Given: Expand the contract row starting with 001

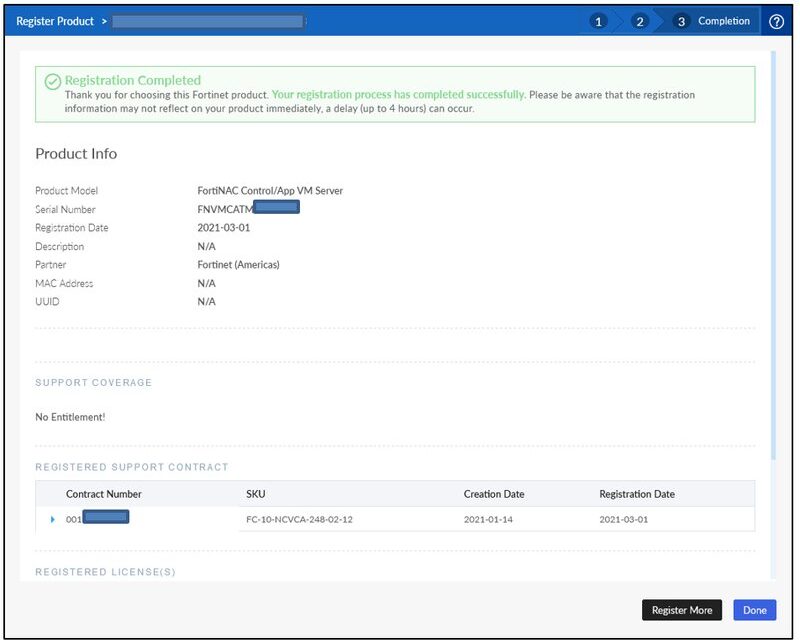Looking at the screenshot, I should click(53, 520).
